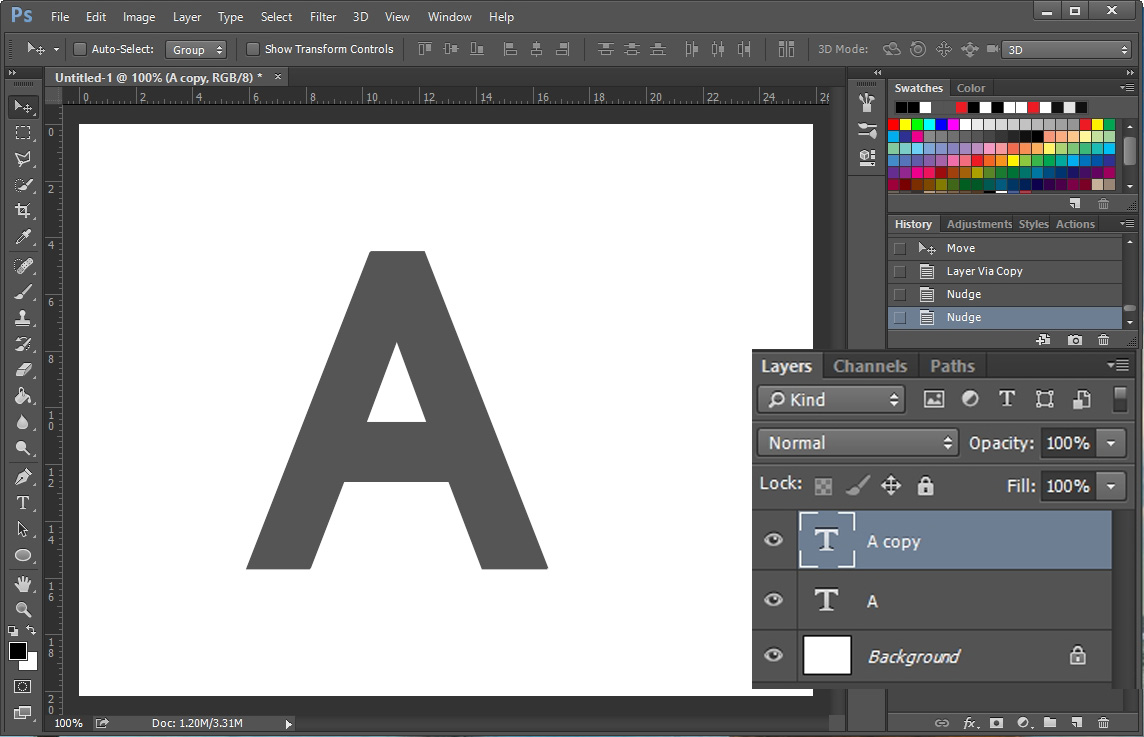Hide the Background layer
1144x737 pixels.
click(x=773, y=655)
